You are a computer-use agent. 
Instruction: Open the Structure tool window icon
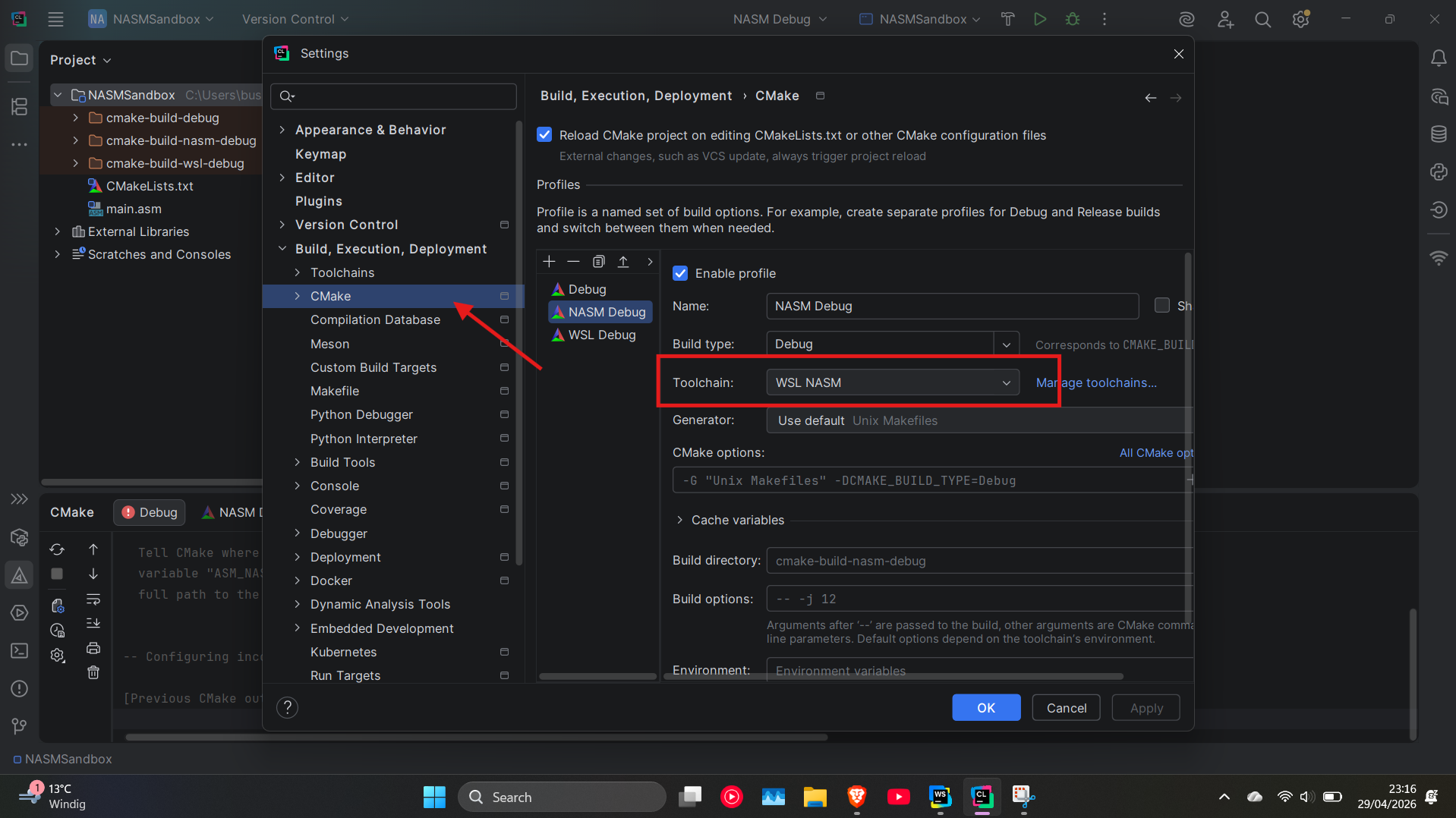click(19, 106)
